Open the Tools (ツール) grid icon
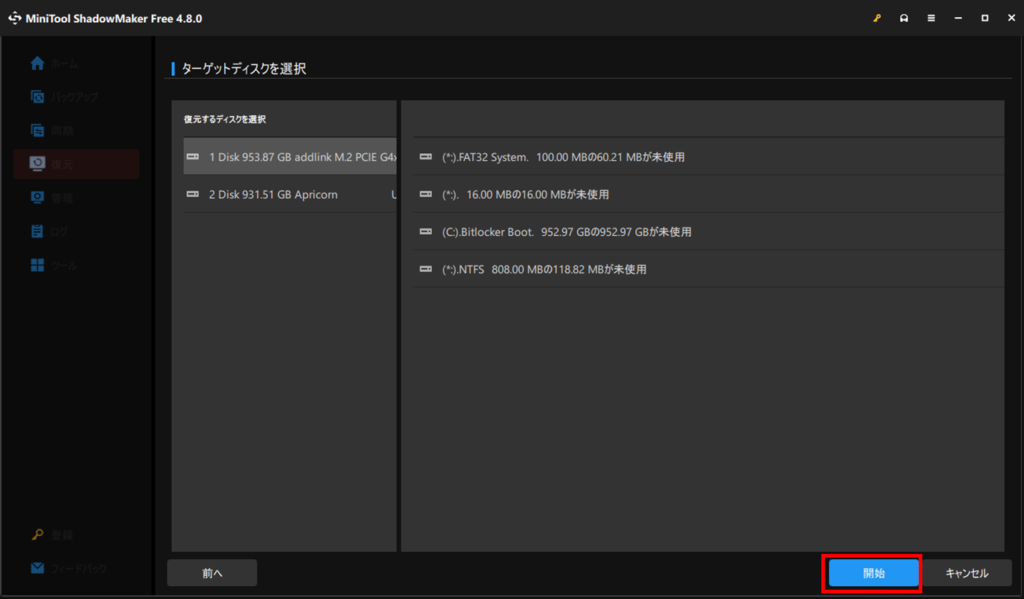Screen dimensions: 1024x599 [38, 265]
